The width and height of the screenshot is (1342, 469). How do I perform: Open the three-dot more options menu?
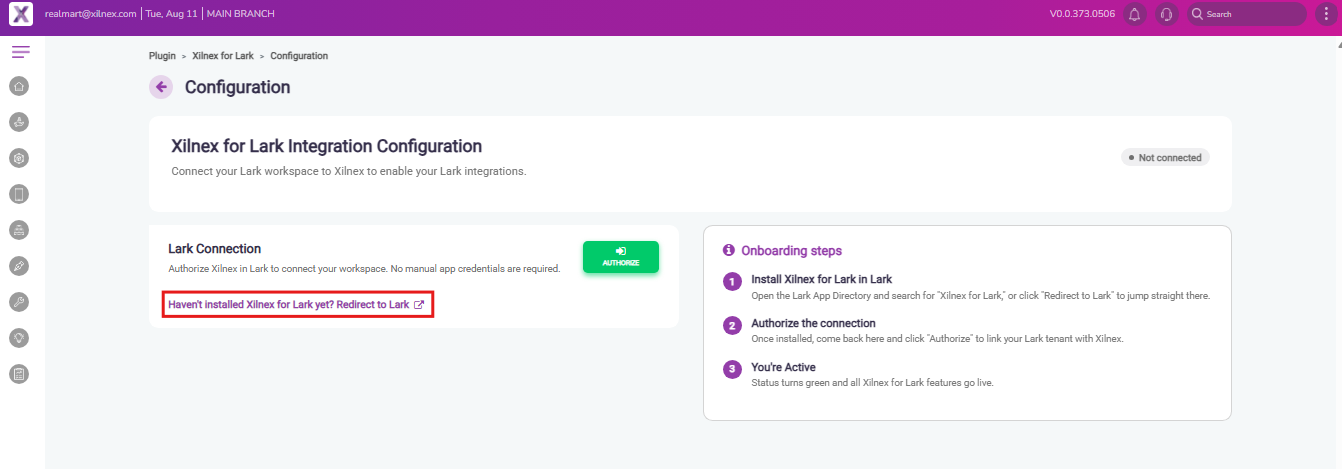(x=1326, y=14)
